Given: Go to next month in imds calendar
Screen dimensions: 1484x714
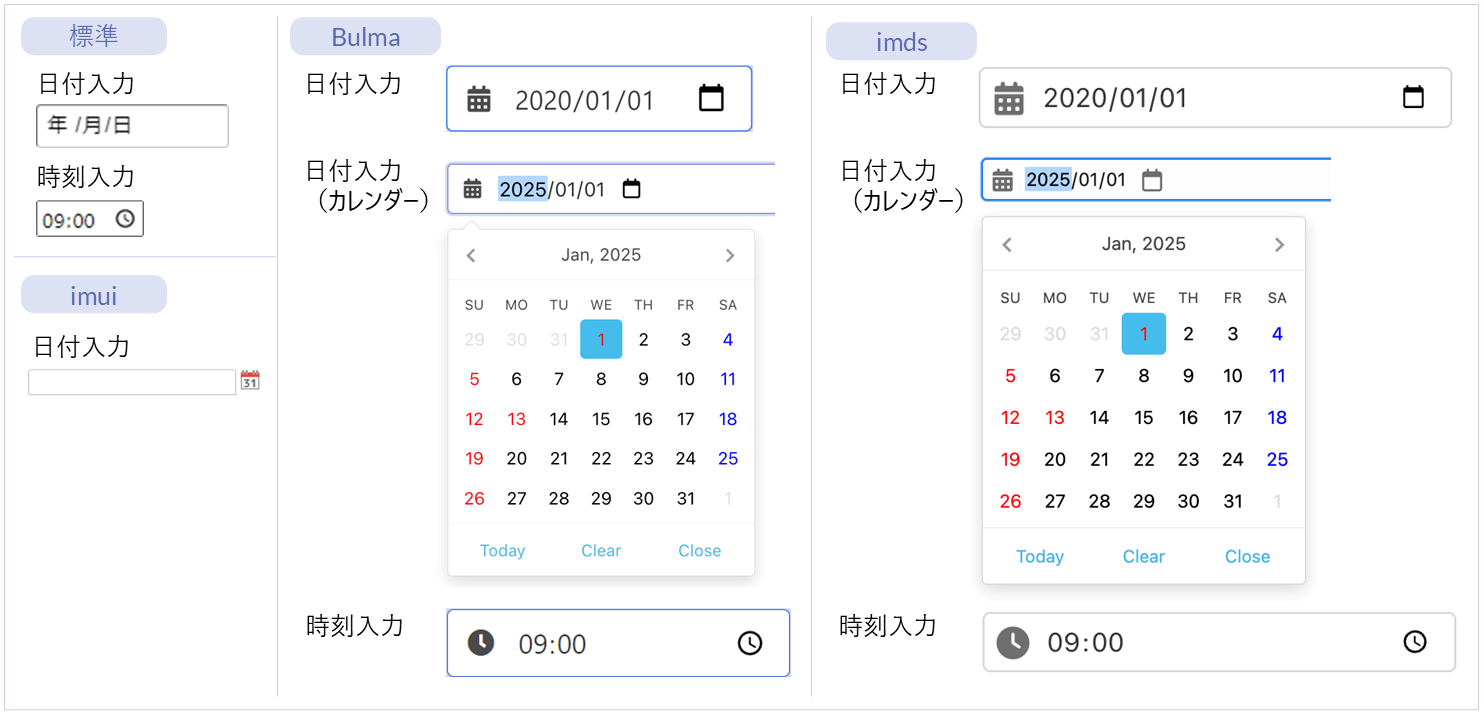Looking at the screenshot, I should (1279, 245).
